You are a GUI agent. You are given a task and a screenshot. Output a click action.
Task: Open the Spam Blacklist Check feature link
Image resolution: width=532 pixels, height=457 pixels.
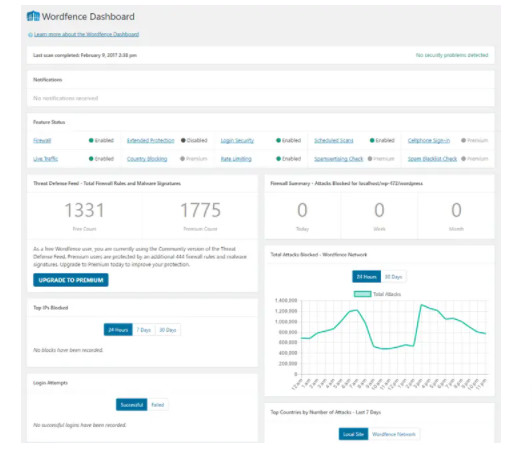click(x=432, y=159)
